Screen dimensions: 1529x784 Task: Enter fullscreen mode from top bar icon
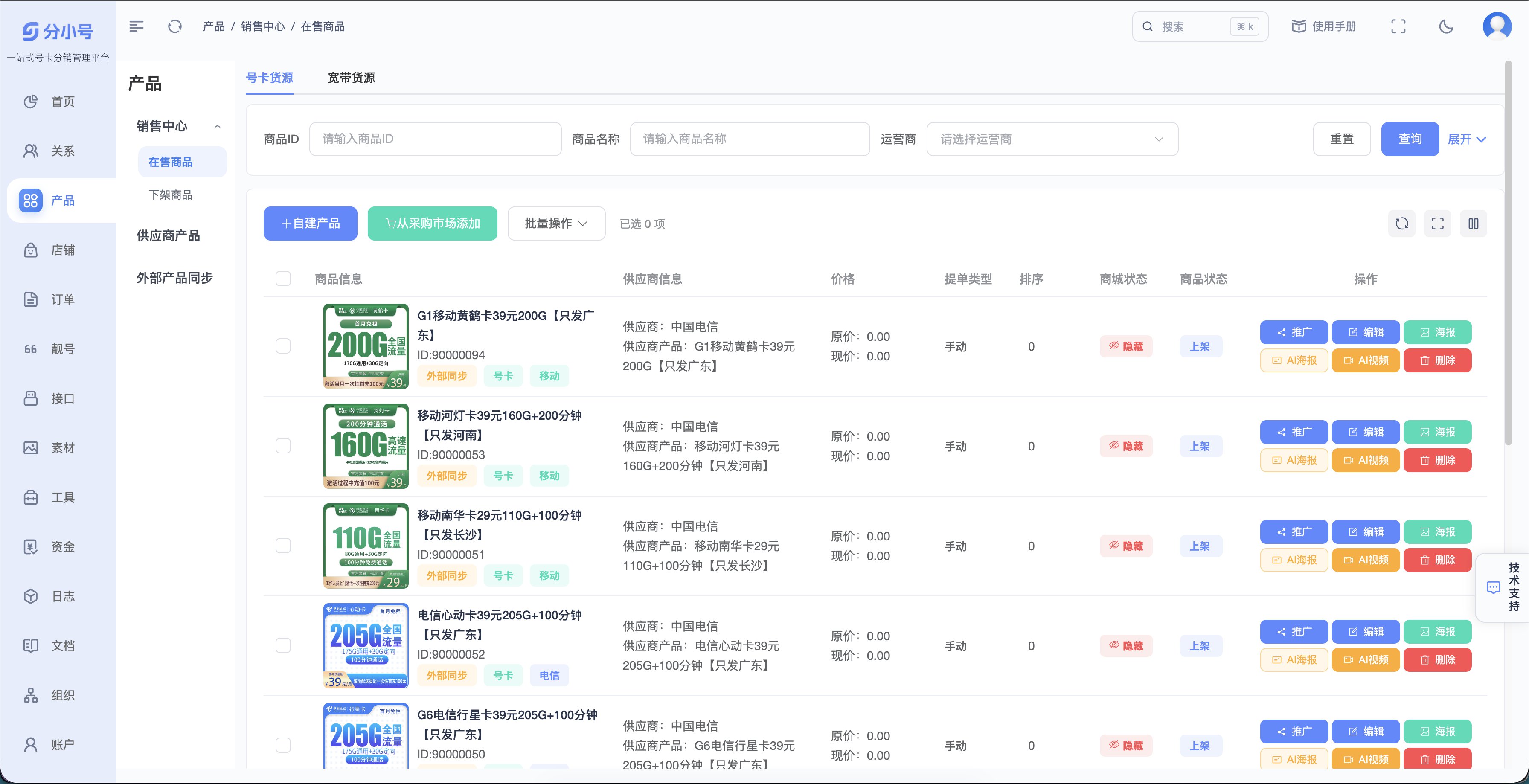(x=1398, y=26)
